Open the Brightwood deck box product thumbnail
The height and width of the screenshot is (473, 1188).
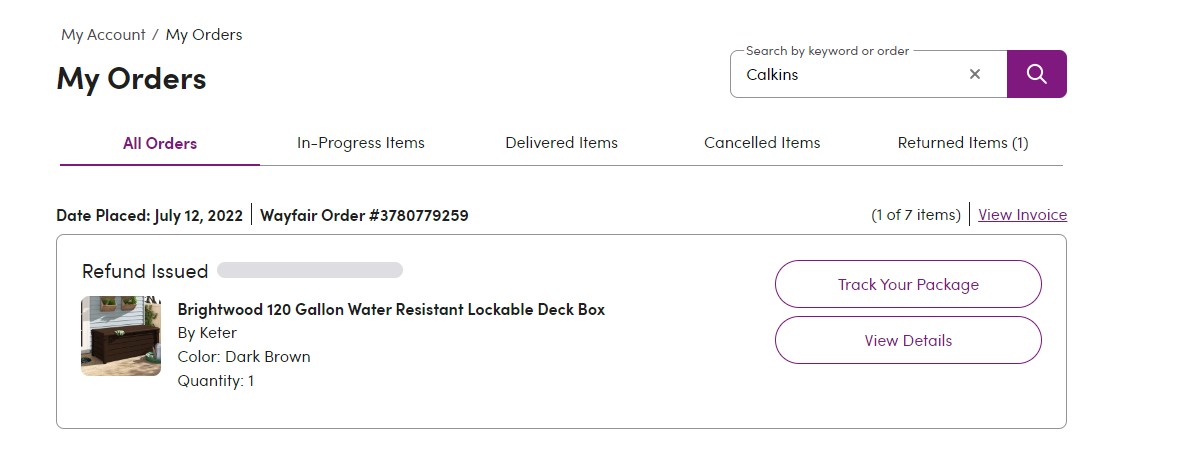(121, 336)
